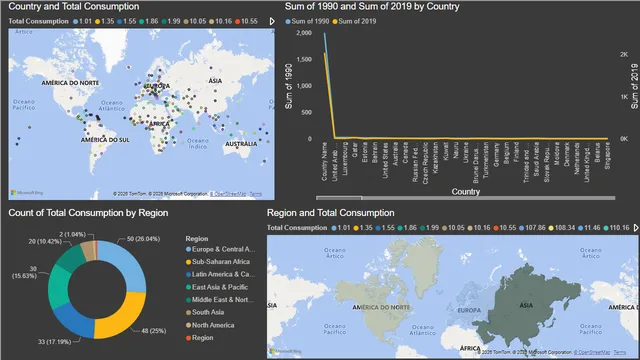The width and height of the screenshot is (640, 360).
Task: Expand the Region map legend with the arrow
Action: [x=636, y=228]
